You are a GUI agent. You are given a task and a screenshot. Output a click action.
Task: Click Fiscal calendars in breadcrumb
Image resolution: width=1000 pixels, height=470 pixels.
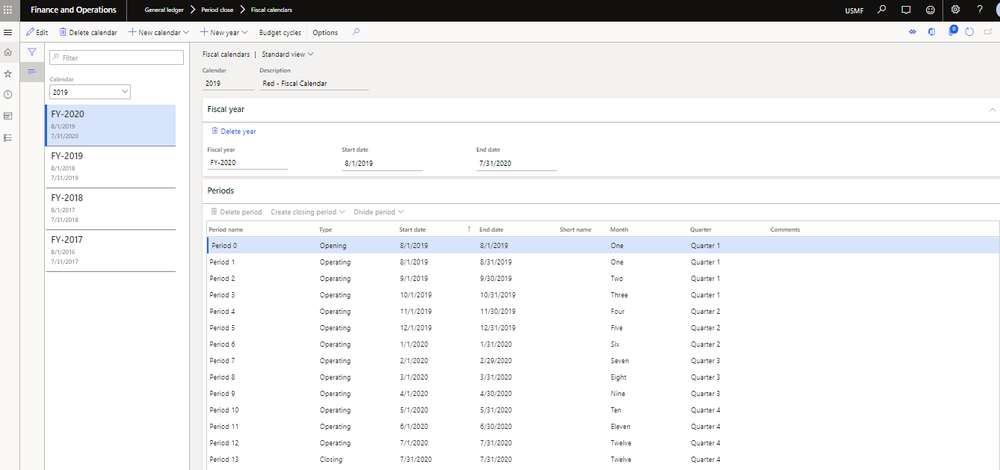coord(272,10)
